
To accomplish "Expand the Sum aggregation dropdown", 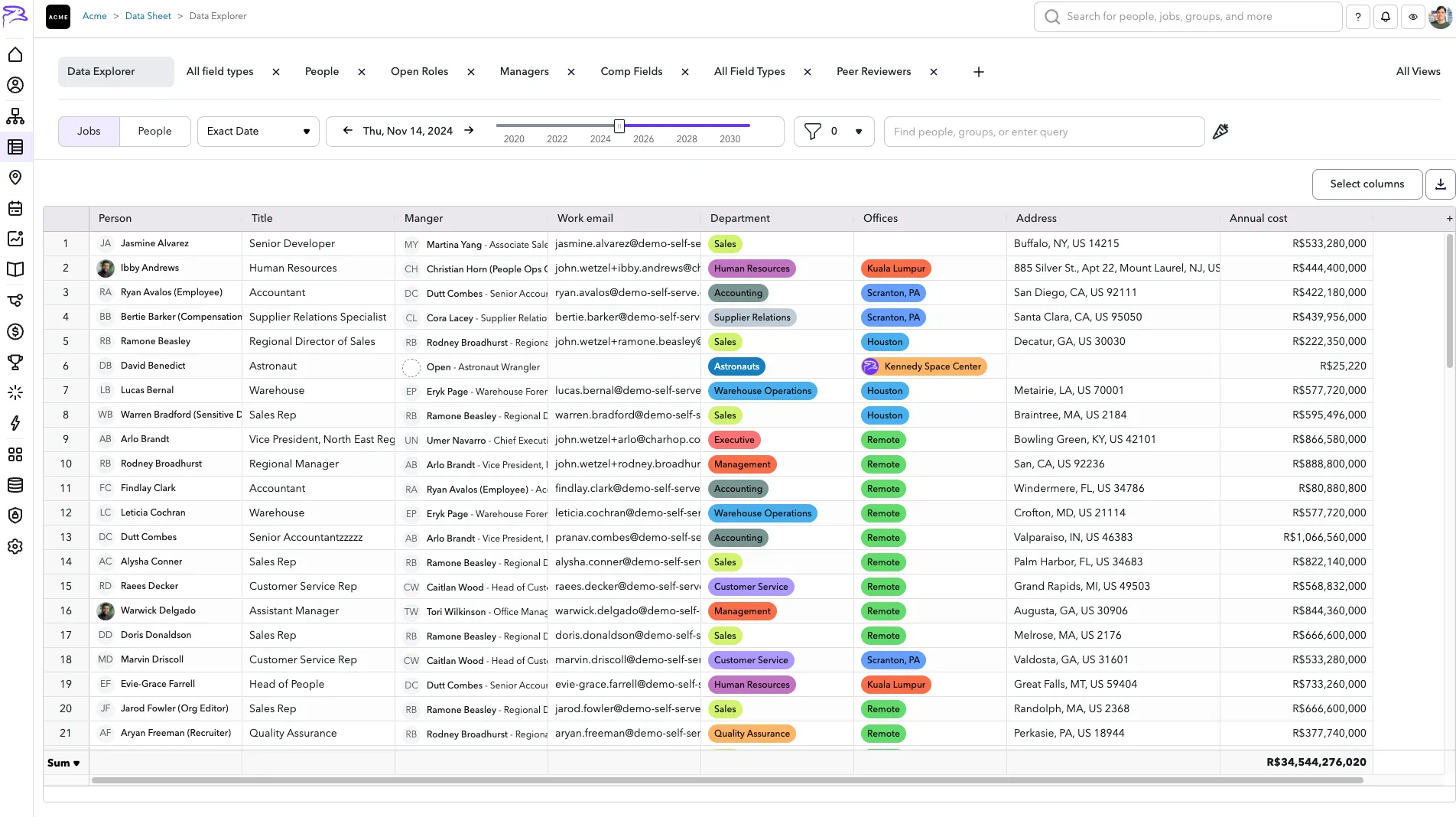I will [64, 763].
